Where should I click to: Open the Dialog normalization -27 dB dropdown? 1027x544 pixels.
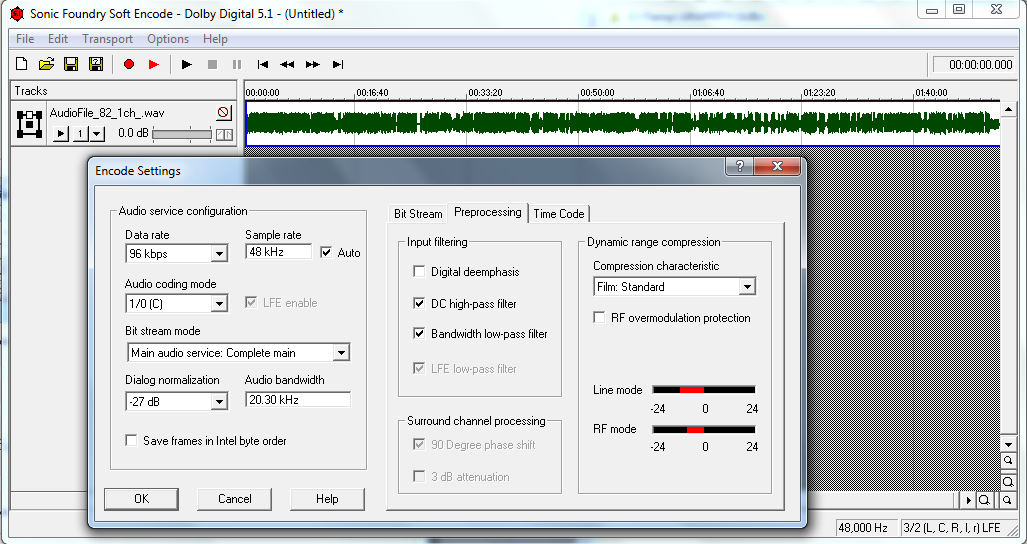point(219,401)
